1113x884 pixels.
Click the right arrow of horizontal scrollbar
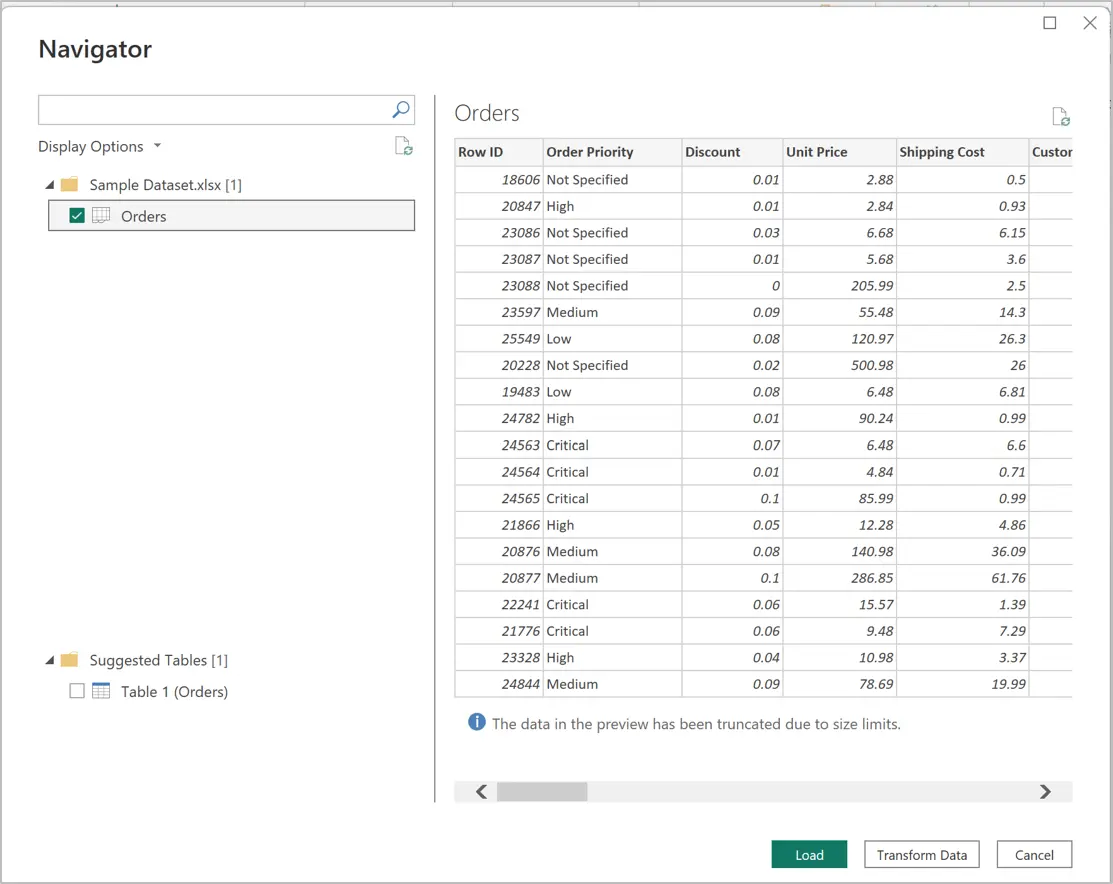(x=1045, y=792)
